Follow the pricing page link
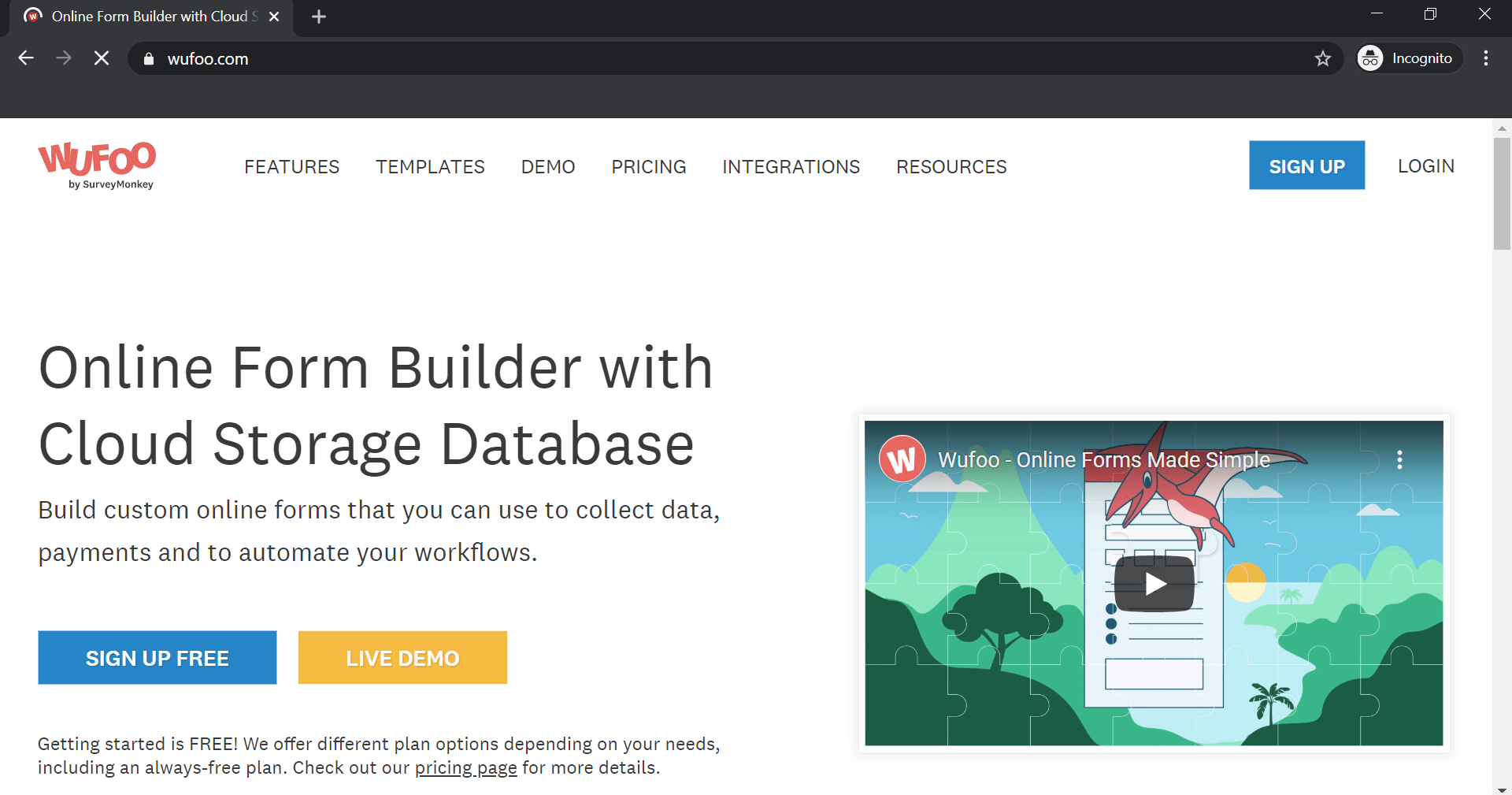The height and width of the screenshot is (795, 1512). tap(466, 767)
